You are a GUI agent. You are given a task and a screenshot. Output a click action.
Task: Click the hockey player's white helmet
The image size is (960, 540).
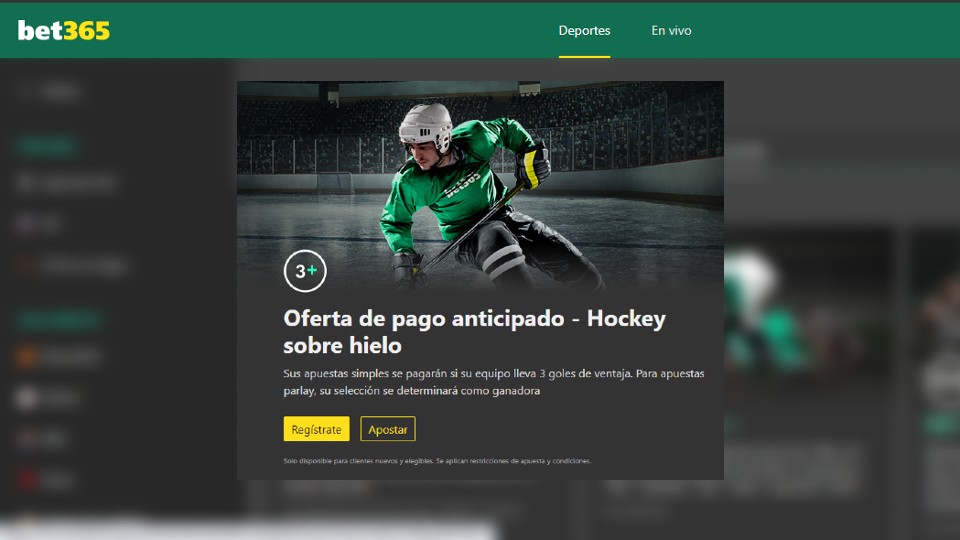424,124
